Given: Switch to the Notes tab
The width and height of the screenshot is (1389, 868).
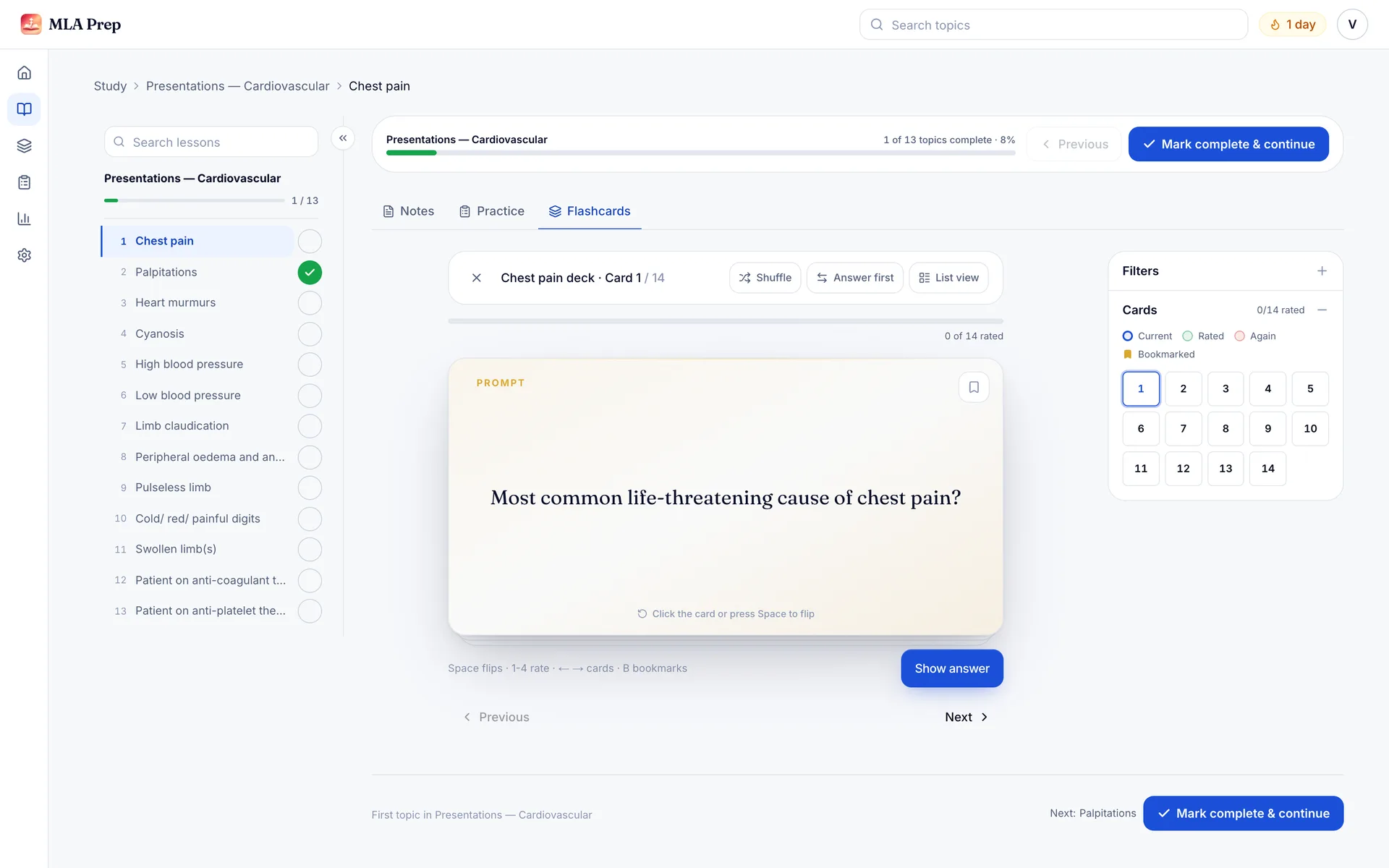Looking at the screenshot, I should point(408,211).
